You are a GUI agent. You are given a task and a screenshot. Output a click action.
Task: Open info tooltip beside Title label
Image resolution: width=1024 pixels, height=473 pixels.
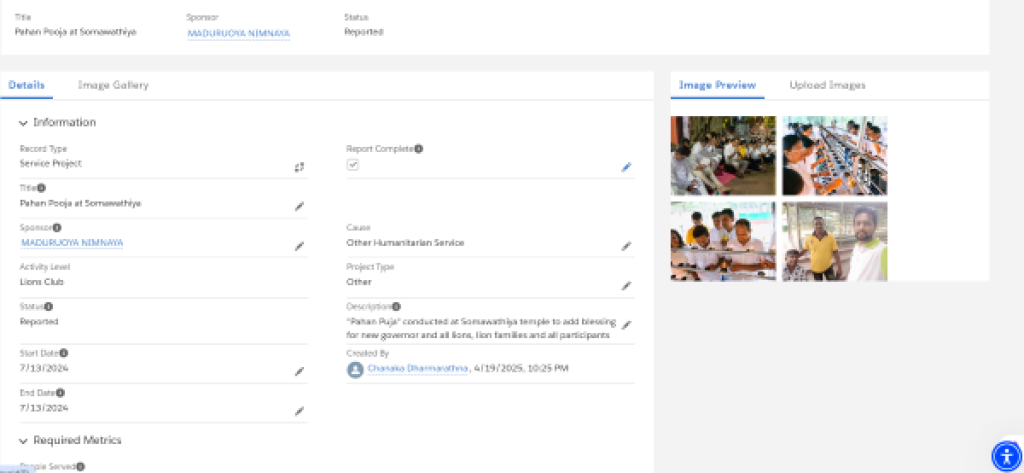pyautogui.click(x=41, y=188)
